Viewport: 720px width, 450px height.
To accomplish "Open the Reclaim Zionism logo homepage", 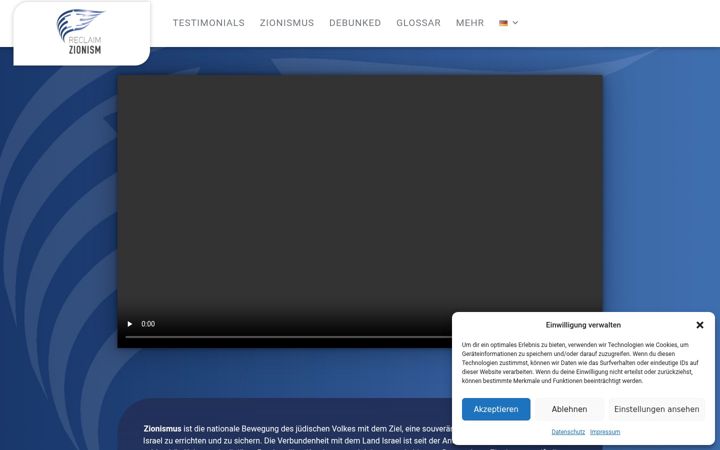I will pos(81,32).
